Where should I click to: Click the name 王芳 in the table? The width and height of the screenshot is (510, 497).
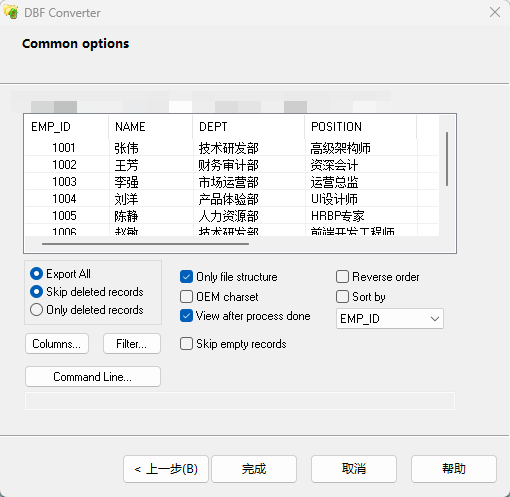(x=126, y=165)
